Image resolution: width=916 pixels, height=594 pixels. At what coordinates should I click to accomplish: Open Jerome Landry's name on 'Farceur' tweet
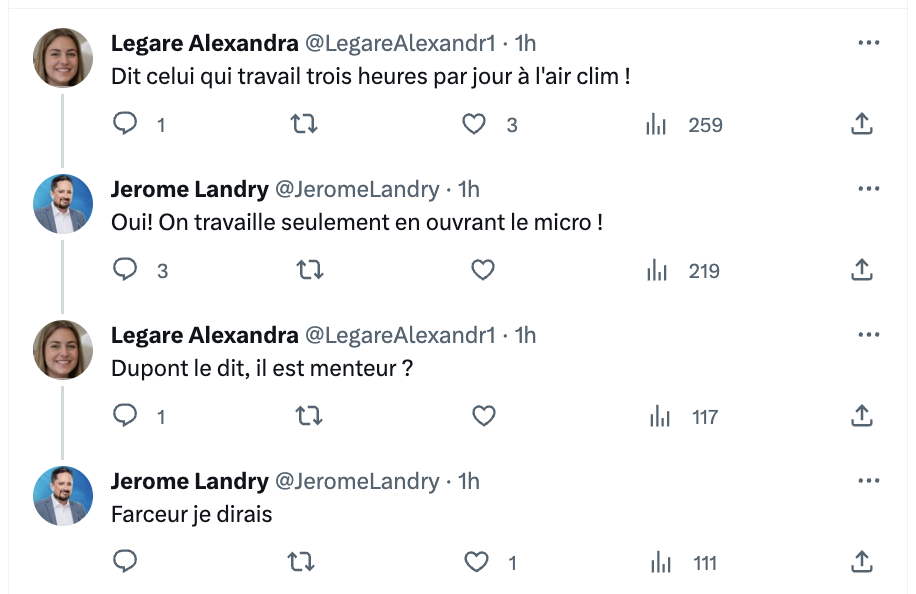click(x=190, y=481)
